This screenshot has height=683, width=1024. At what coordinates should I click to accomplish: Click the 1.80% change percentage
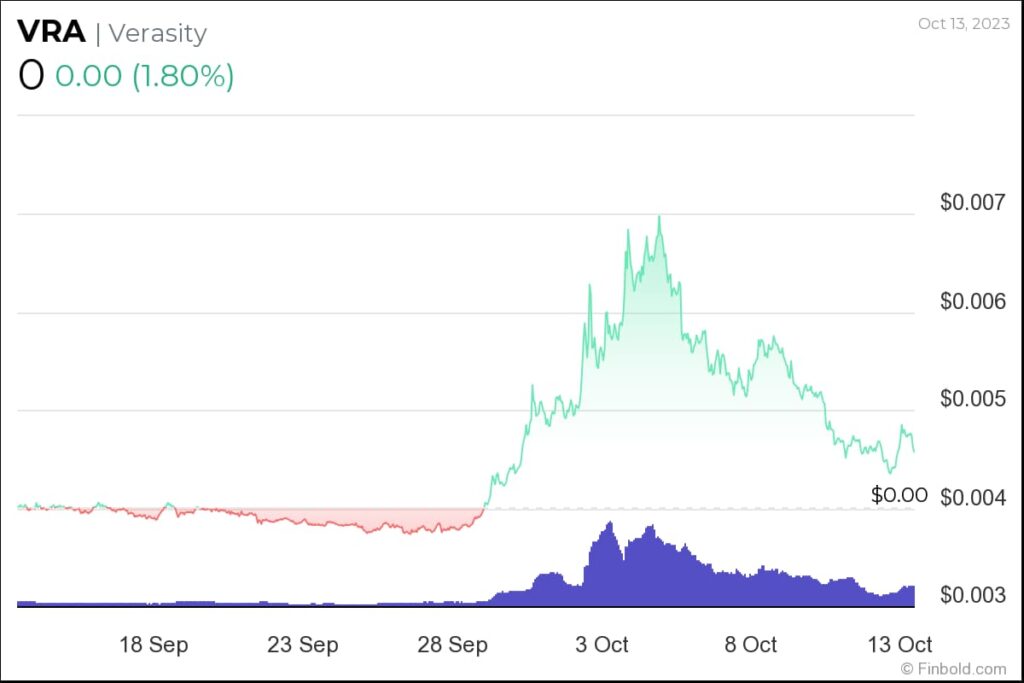pos(183,76)
